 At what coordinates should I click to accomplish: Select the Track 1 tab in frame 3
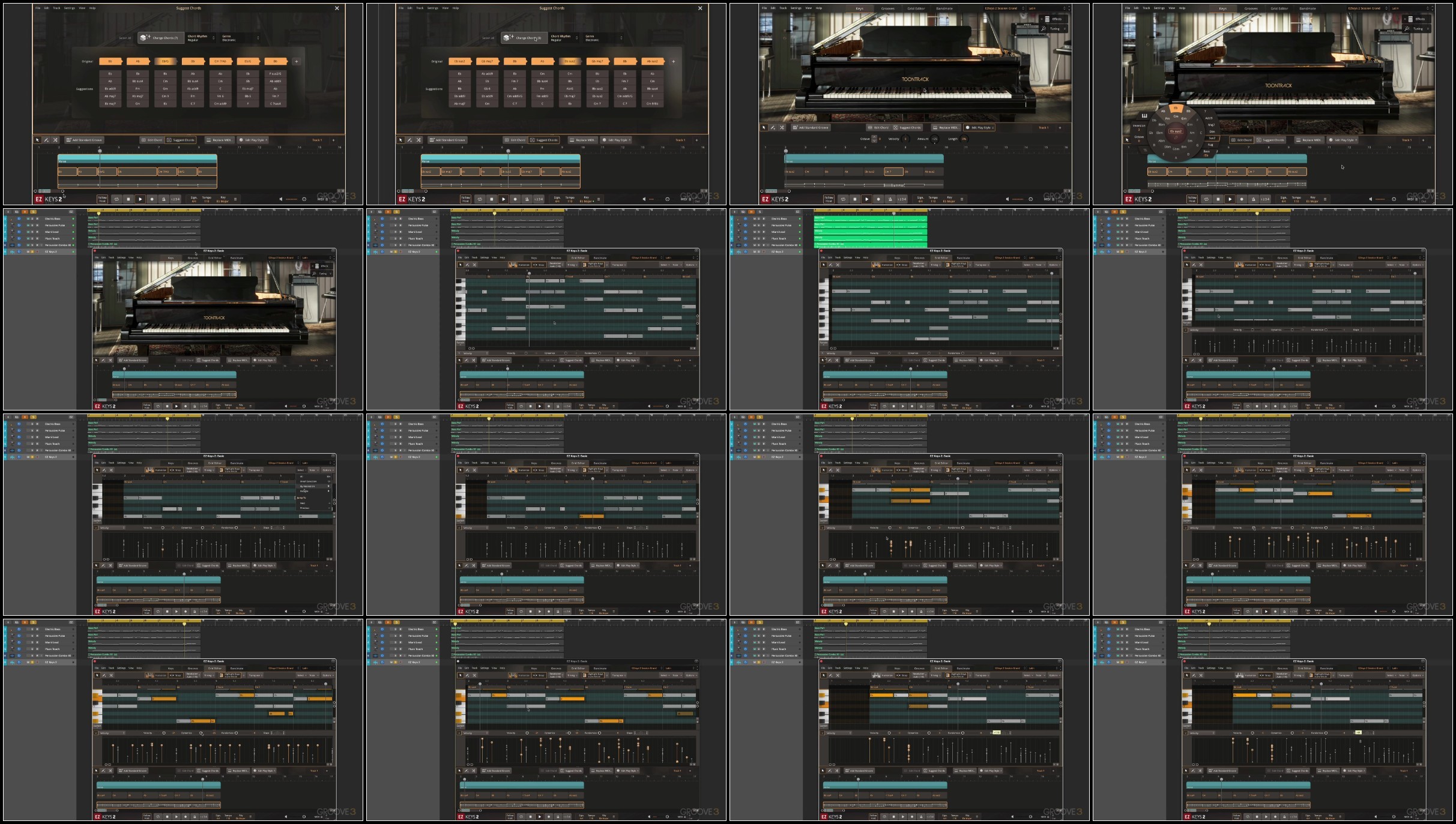pos(1044,127)
